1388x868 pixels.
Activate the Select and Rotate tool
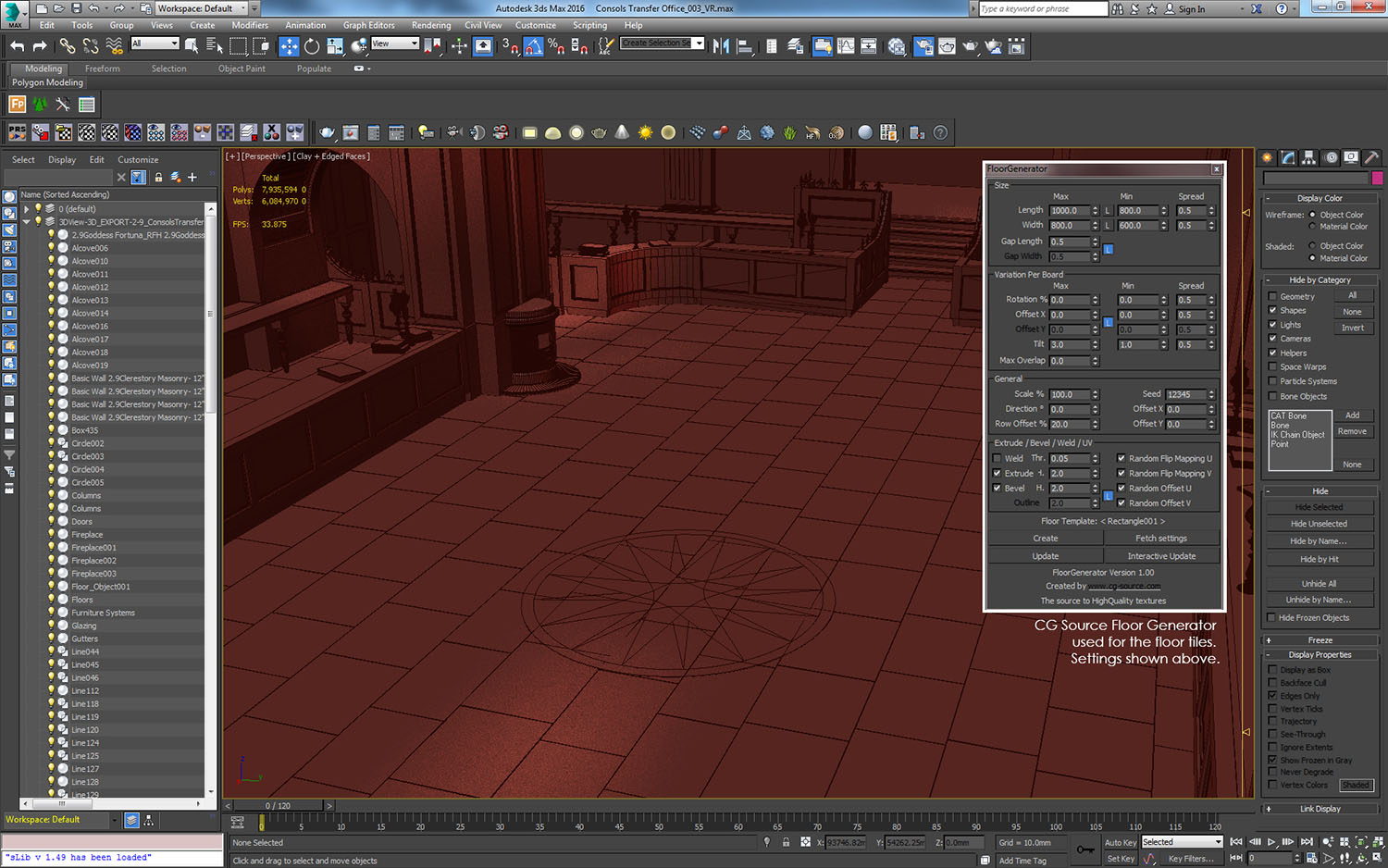pos(312,46)
